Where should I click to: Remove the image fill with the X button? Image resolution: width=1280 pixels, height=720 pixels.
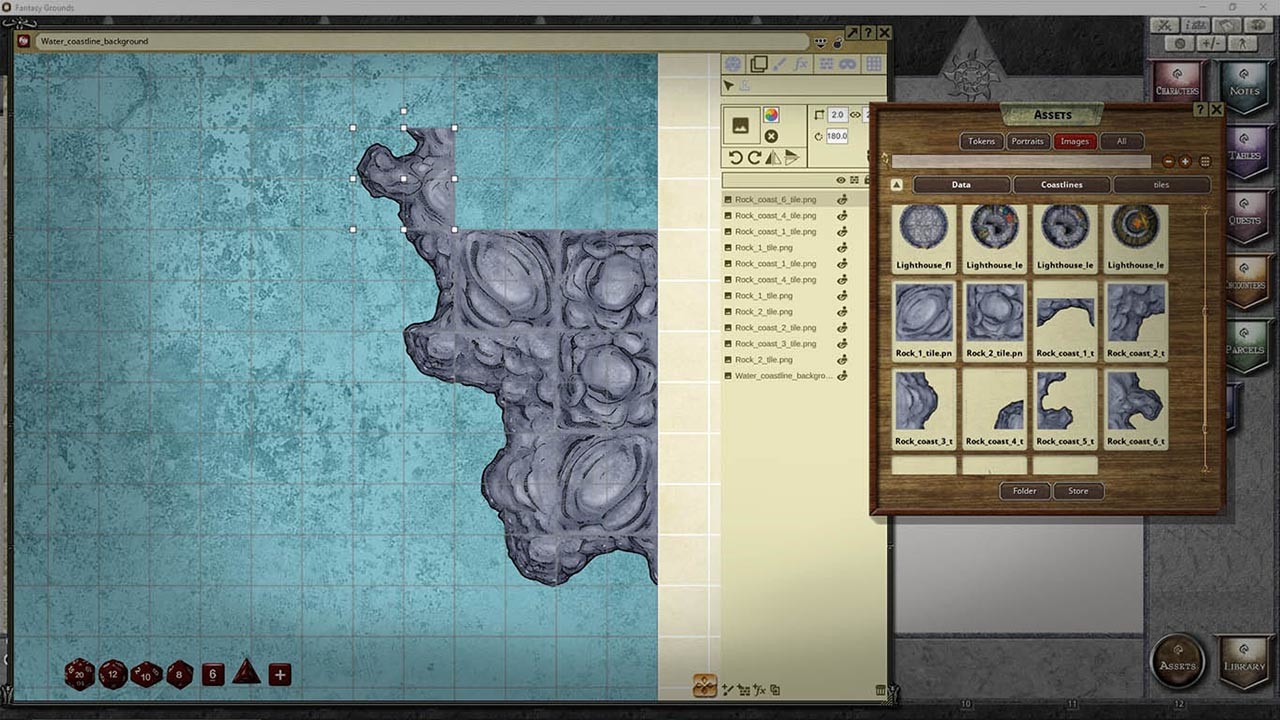(772, 137)
